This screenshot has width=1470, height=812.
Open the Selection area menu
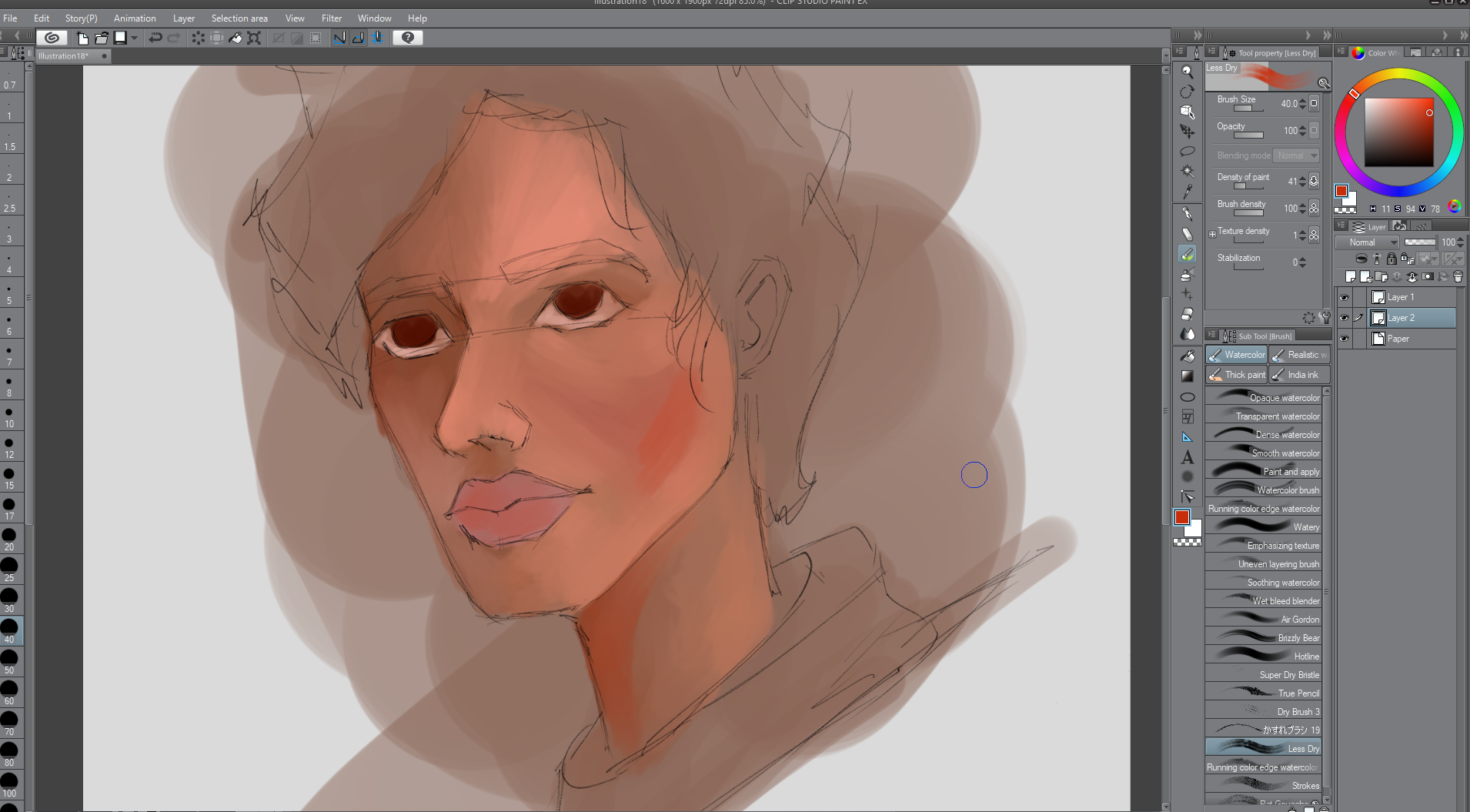[239, 18]
